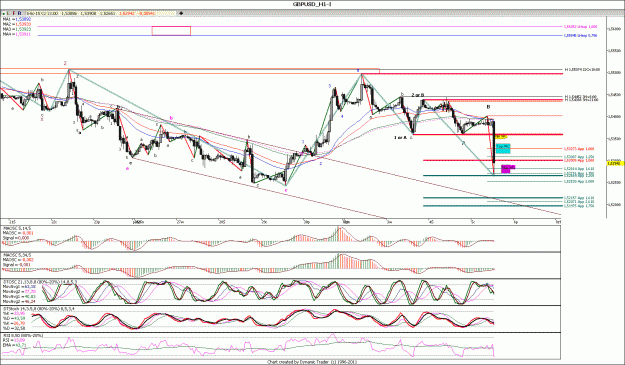Click the MA1 =1,53892 readout

17,19
